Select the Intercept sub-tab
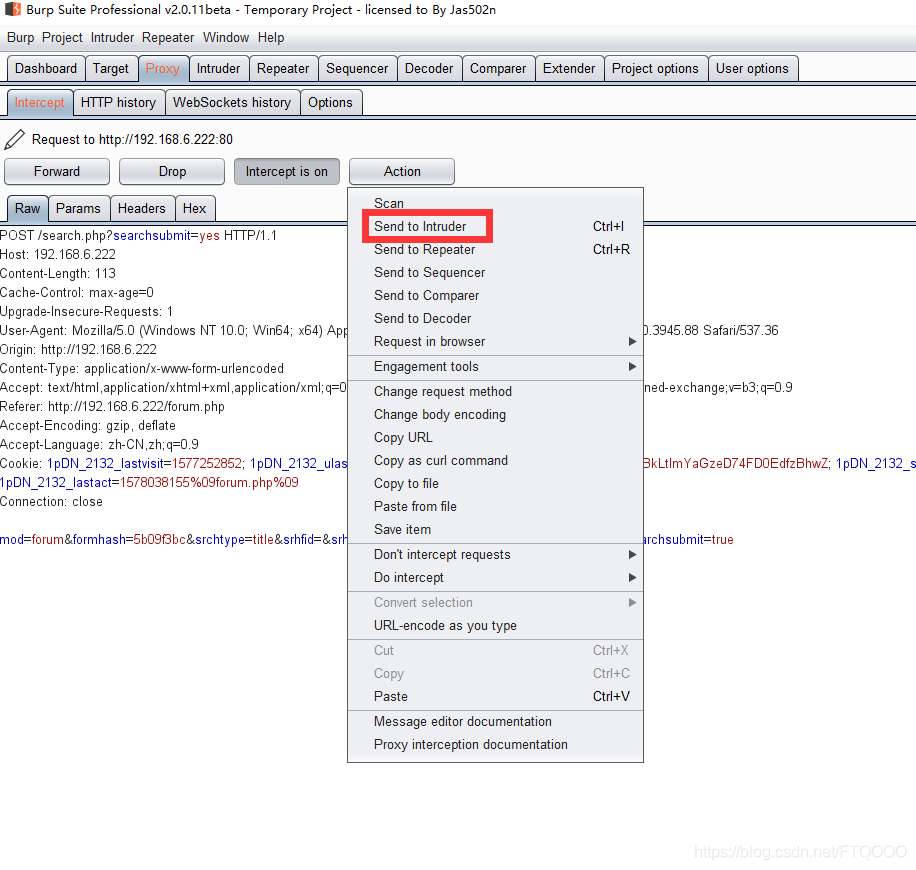This screenshot has height=870, width=916. pyautogui.click(x=39, y=103)
